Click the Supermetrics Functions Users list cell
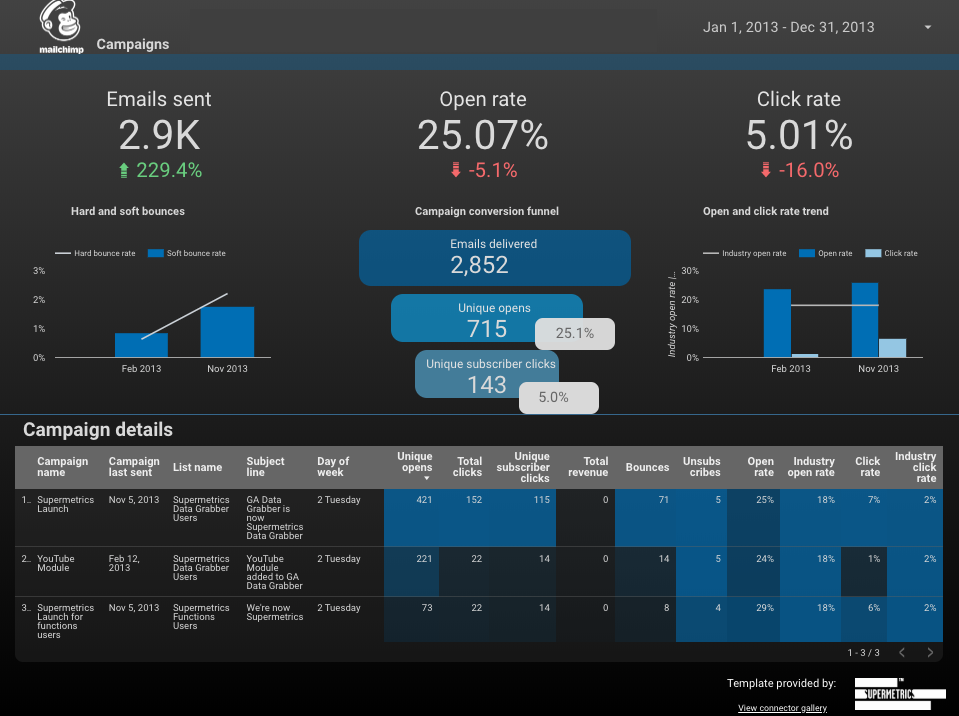Viewport: 959px width, 716px height. (x=201, y=616)
